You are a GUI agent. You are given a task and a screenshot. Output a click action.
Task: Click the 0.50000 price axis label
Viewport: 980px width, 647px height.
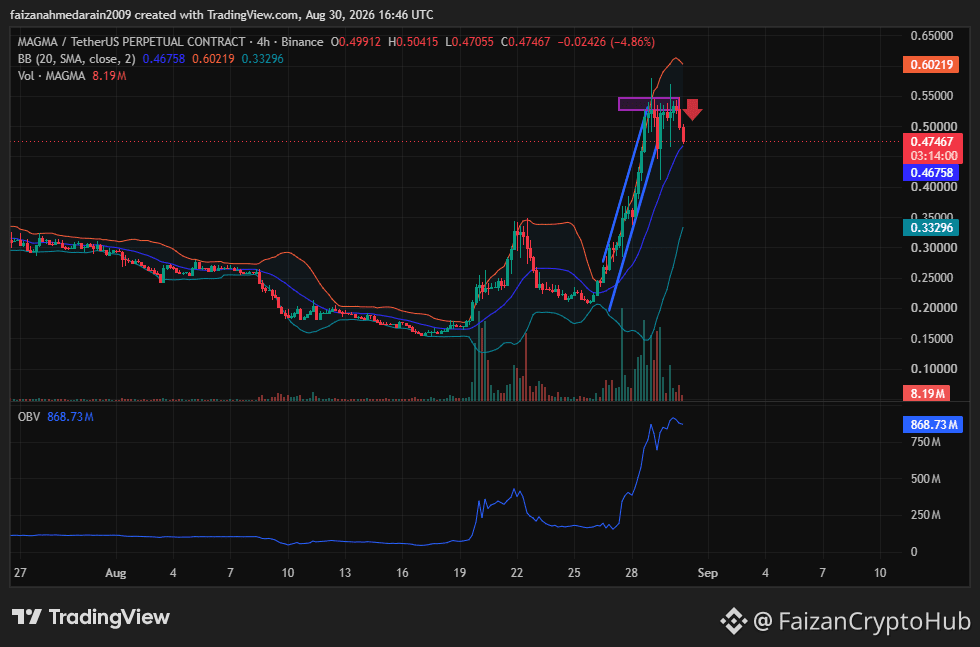[x=932, y=126]
